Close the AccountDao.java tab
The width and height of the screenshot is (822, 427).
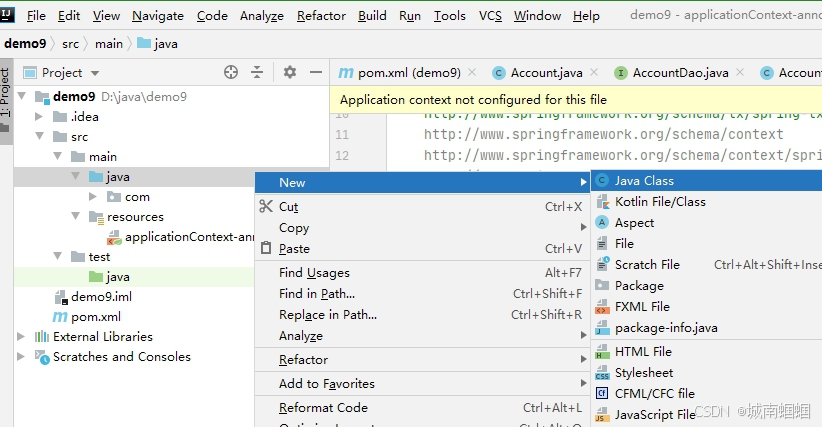(740, 72)
